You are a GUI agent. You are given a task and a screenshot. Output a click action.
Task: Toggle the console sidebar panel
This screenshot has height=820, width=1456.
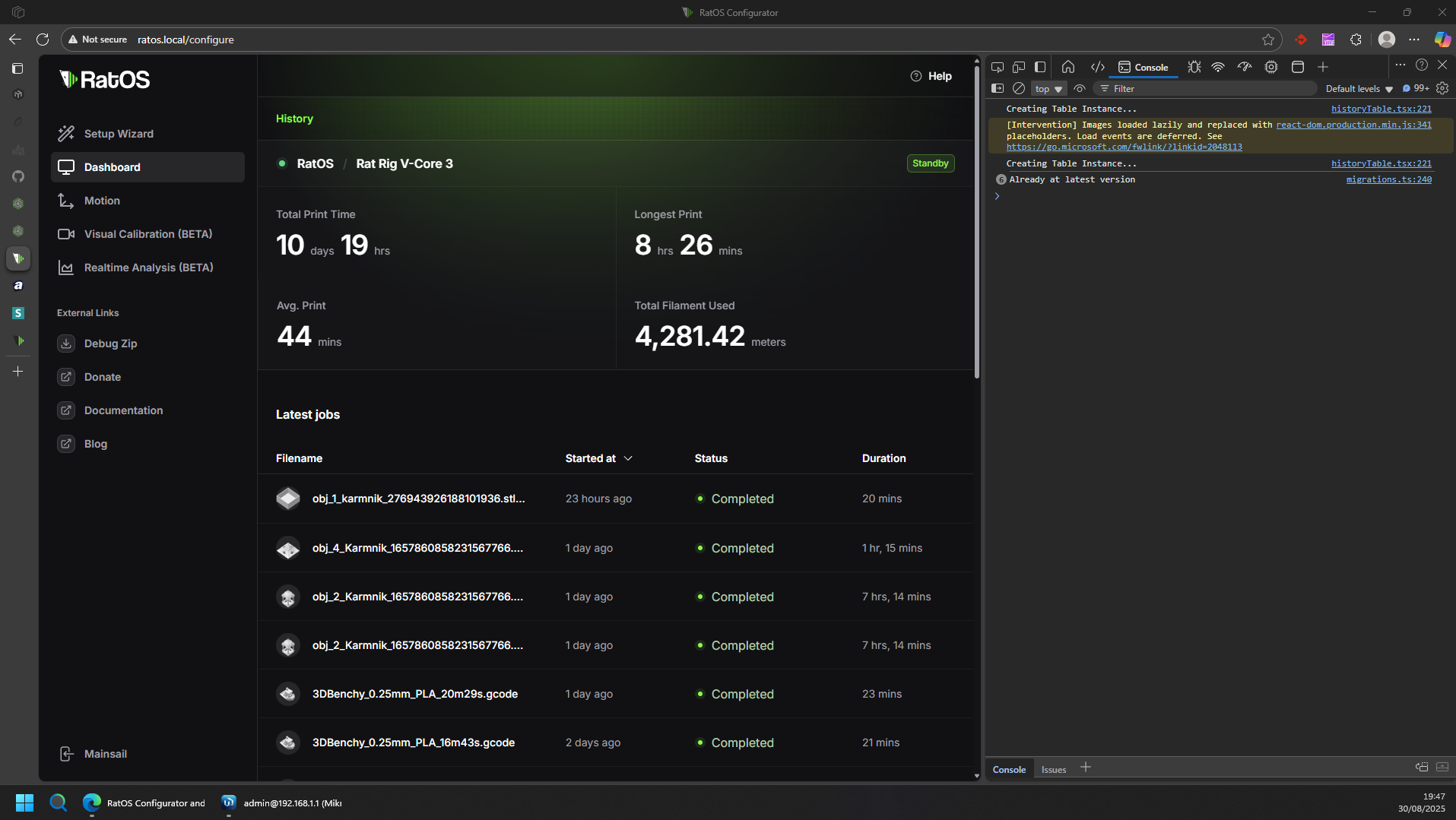998,89
